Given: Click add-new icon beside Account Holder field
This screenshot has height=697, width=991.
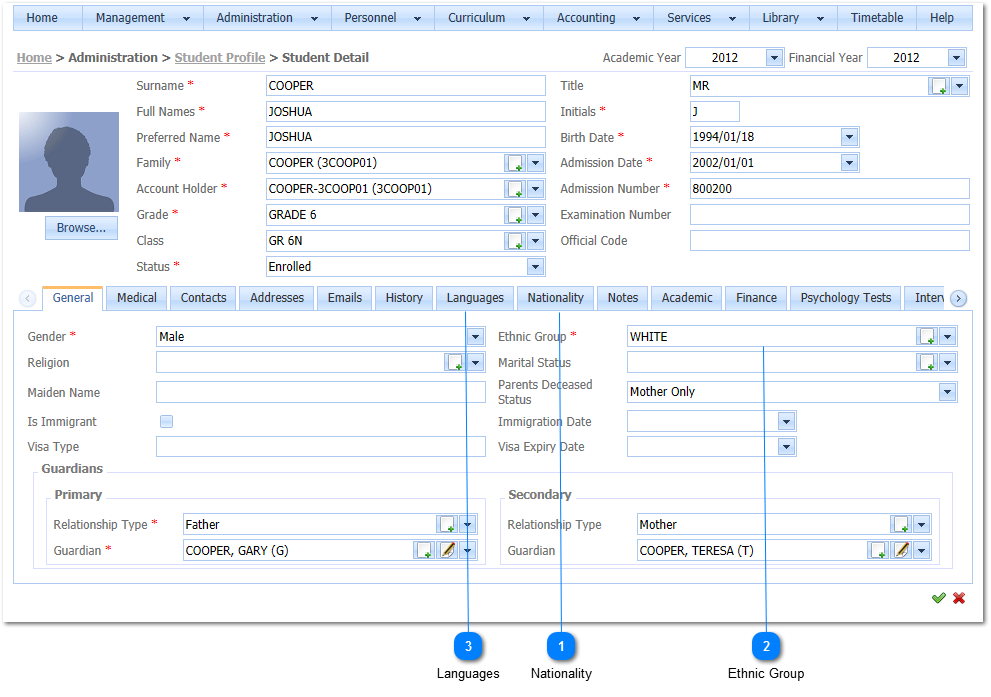Looking at the screenshot, I should pos(515,190).
